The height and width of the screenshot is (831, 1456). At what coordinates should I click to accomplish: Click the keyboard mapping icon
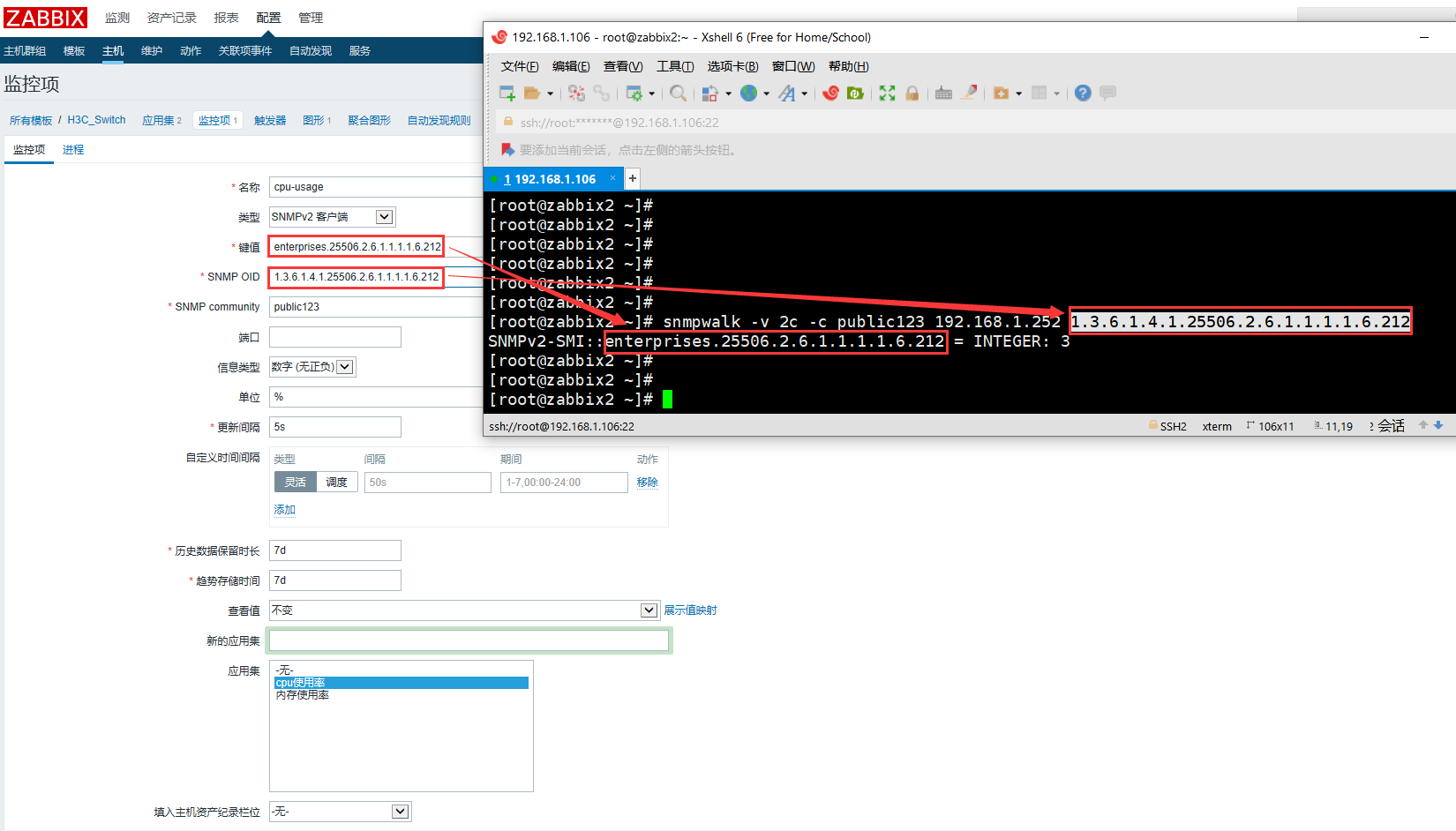click(x=943, y=94)
